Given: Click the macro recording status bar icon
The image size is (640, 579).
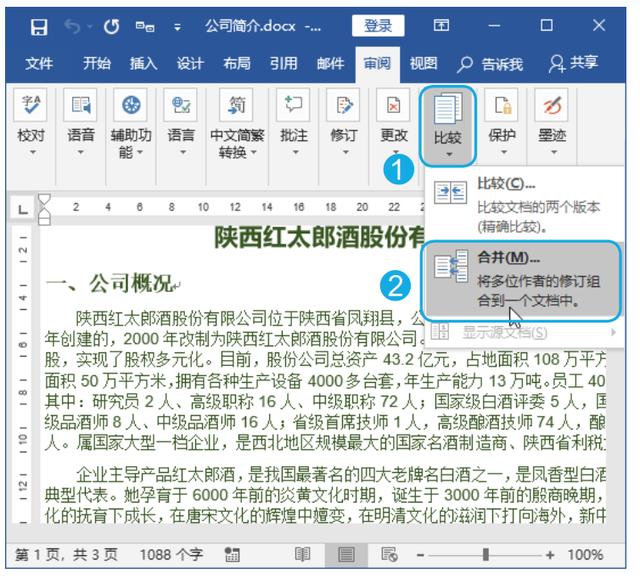Looking at the screenshot, I should point(233,555).
